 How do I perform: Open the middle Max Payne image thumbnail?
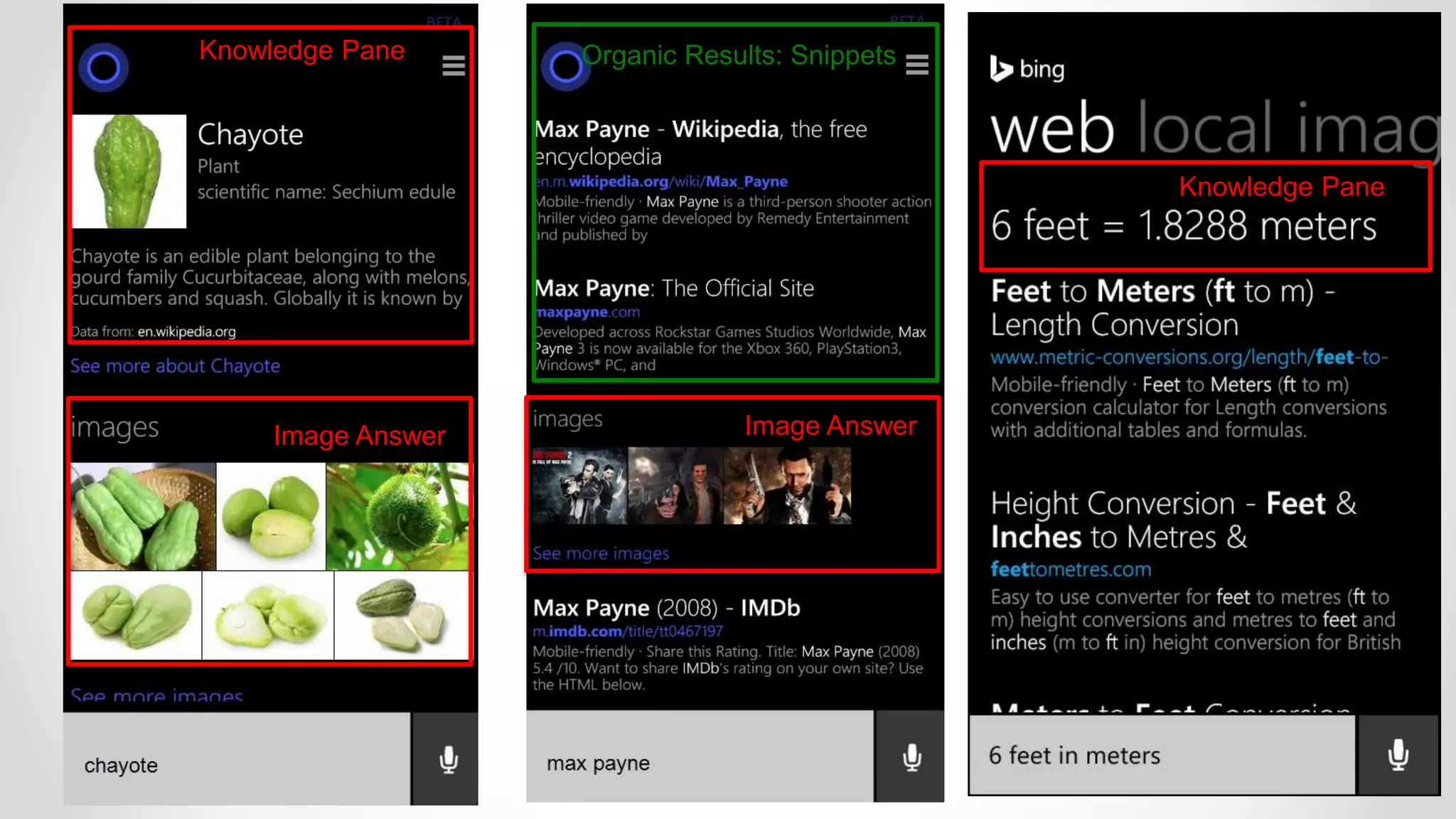[675, 486]
